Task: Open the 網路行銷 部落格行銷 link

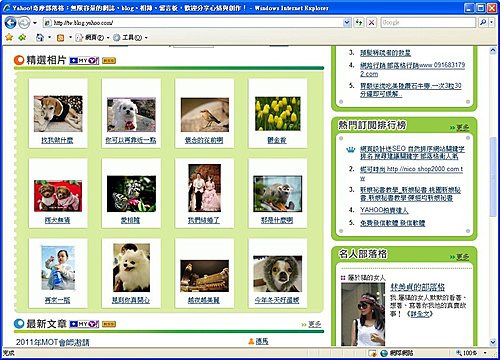Action: pyautogui.click(x=412, y=69)
